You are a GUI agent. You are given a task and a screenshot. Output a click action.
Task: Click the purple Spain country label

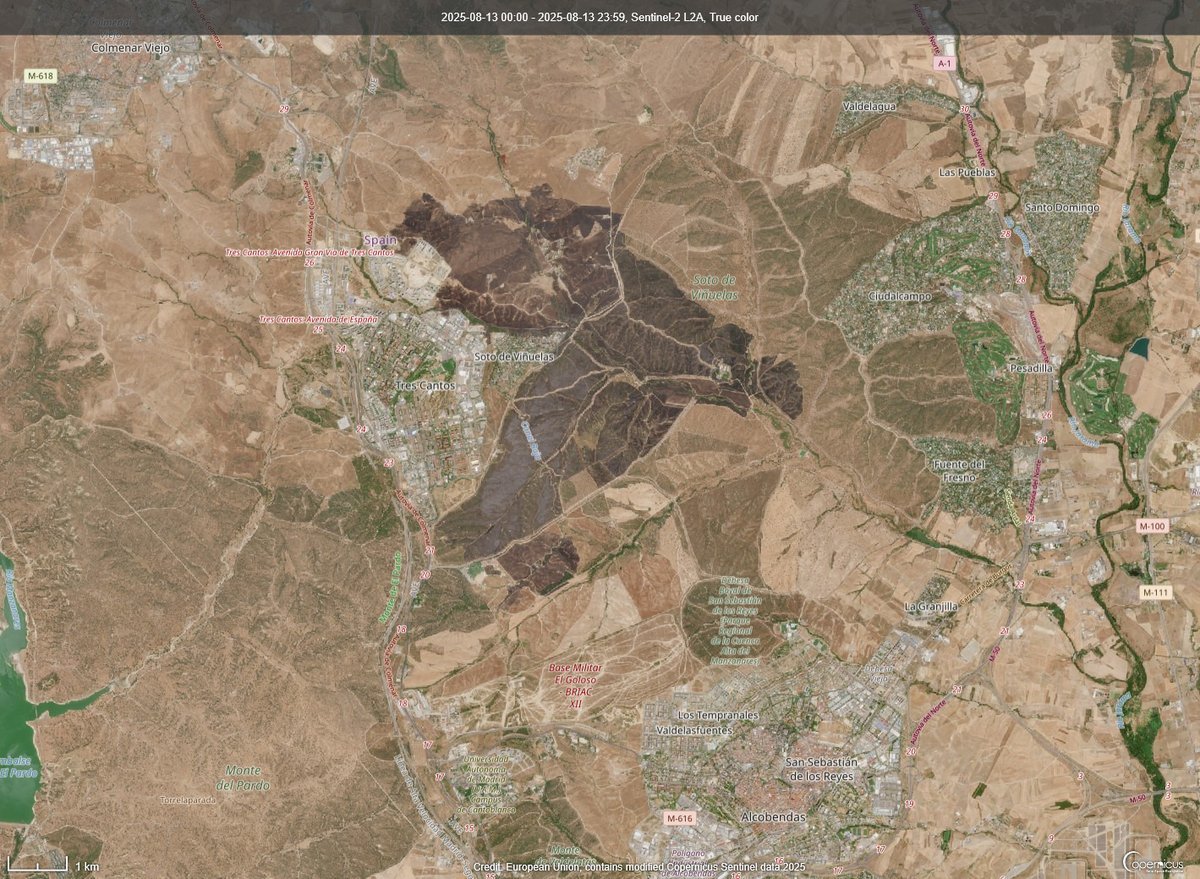pyautogui.click(x=380, y=240)
